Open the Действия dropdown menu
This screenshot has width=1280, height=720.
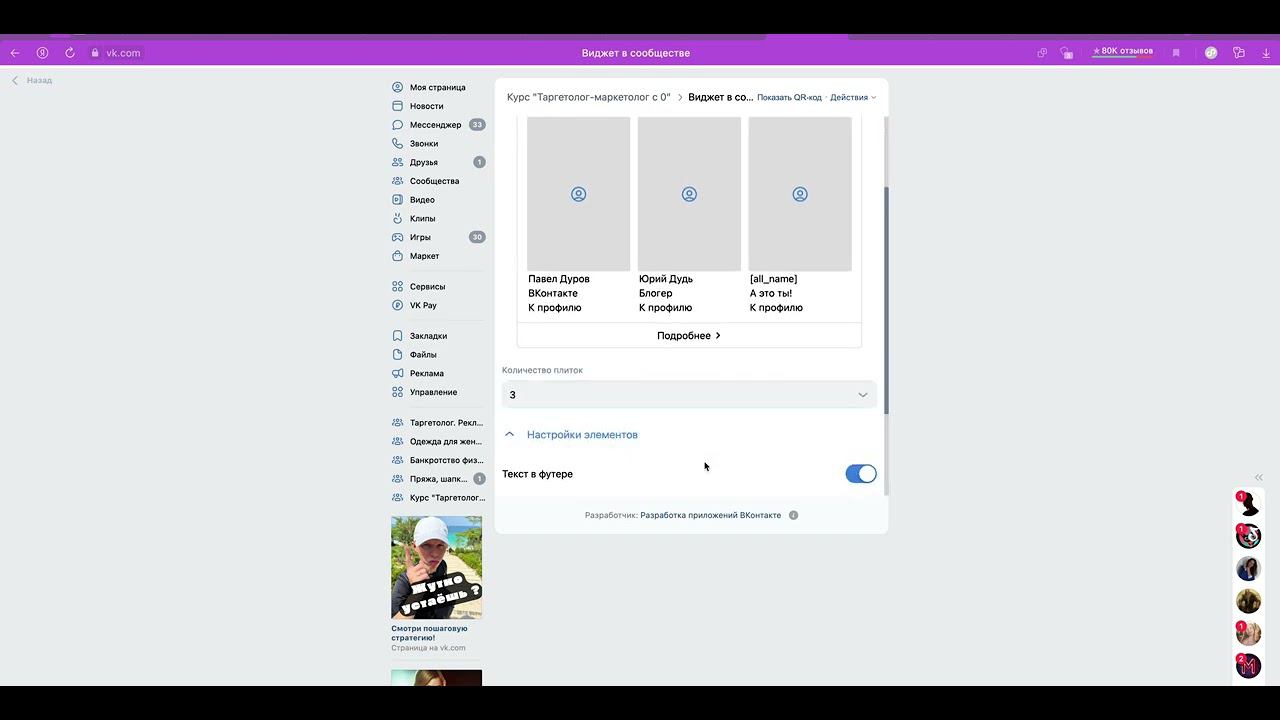pyautogui.click(x=852, y=97)
